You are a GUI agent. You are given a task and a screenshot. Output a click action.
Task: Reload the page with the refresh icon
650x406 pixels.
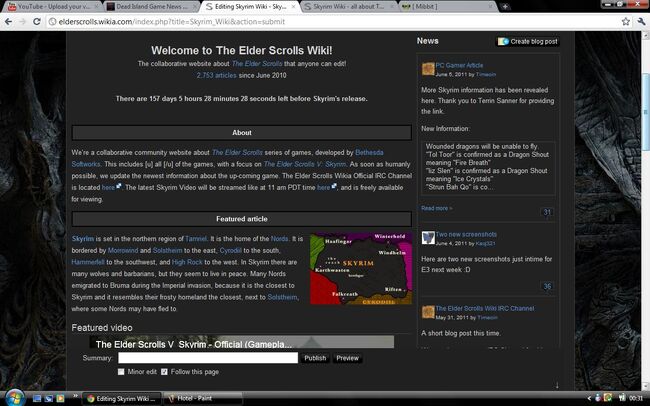point(36,22)
